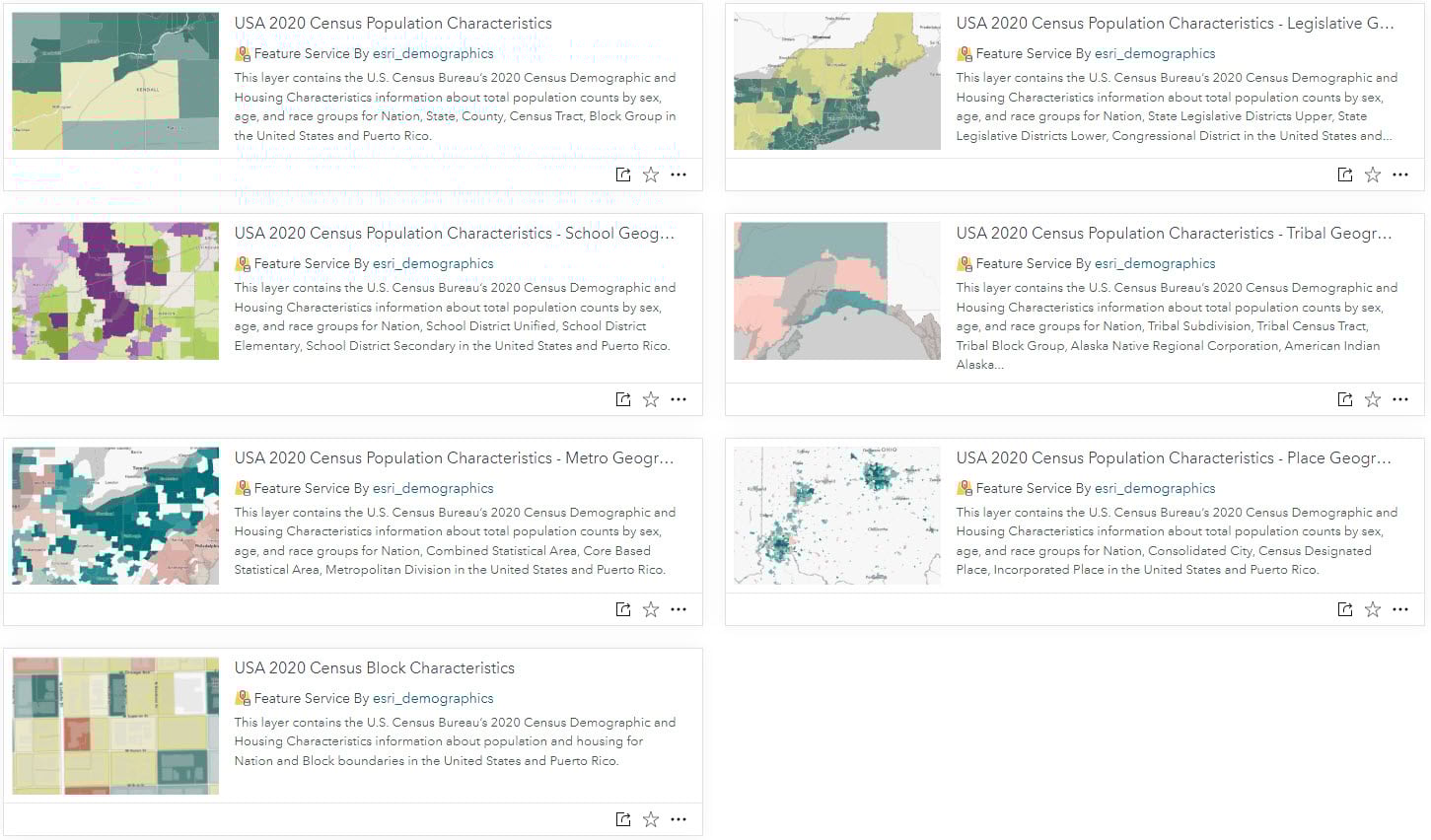Image resolution: width=1431 pixels, height=840 pixels.
Task: Open the USA 2020 Census Population Characteristics title
Action: tap(394, 23)
